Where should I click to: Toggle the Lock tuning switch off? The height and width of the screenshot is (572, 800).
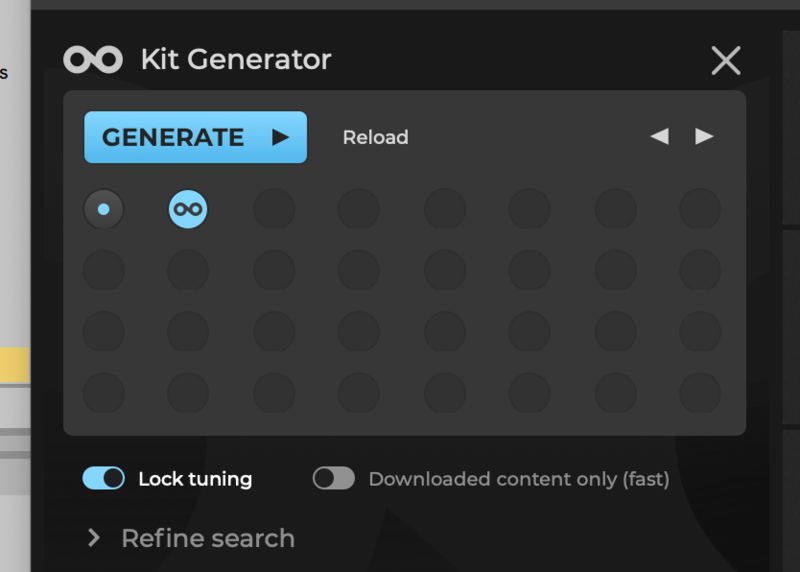click(x=104, y=479)
